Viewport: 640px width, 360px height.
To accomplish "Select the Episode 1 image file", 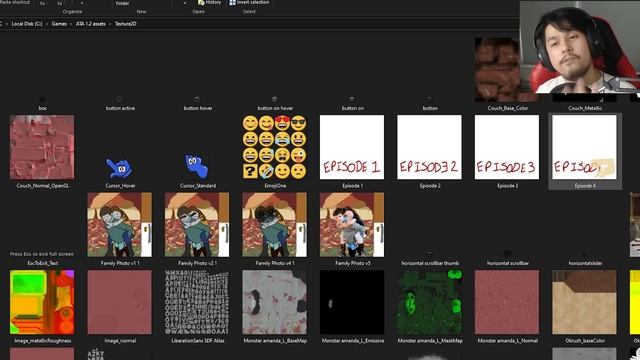I will 352,147.
